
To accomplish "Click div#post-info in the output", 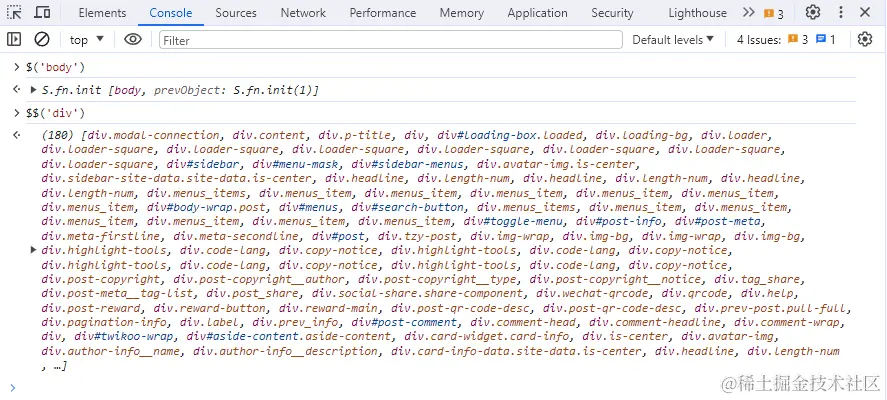I will 619,221.
